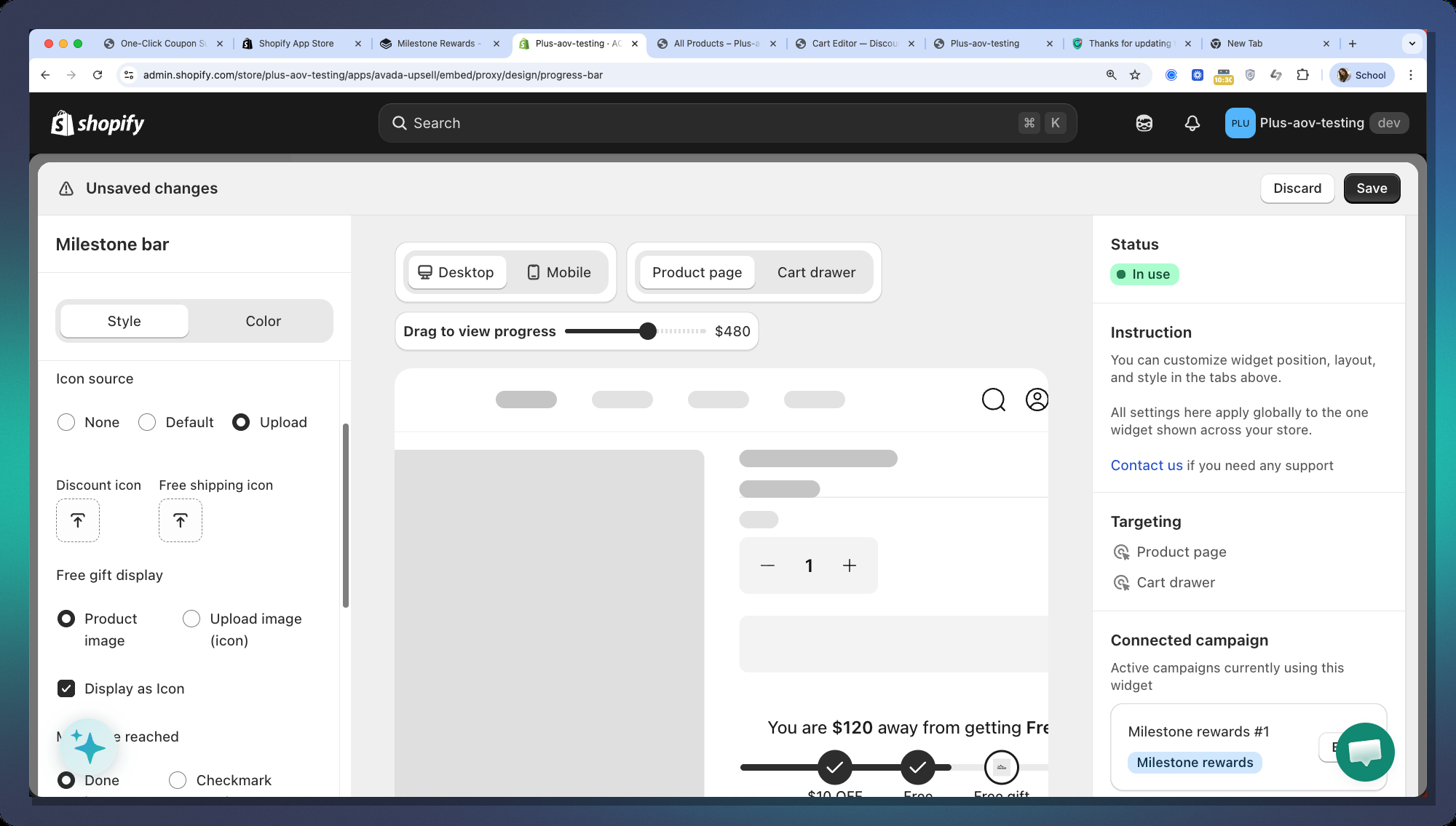The image size is (1456, 826).
Task: Click the sparkle AI assistant button
Action: (89, 746)
